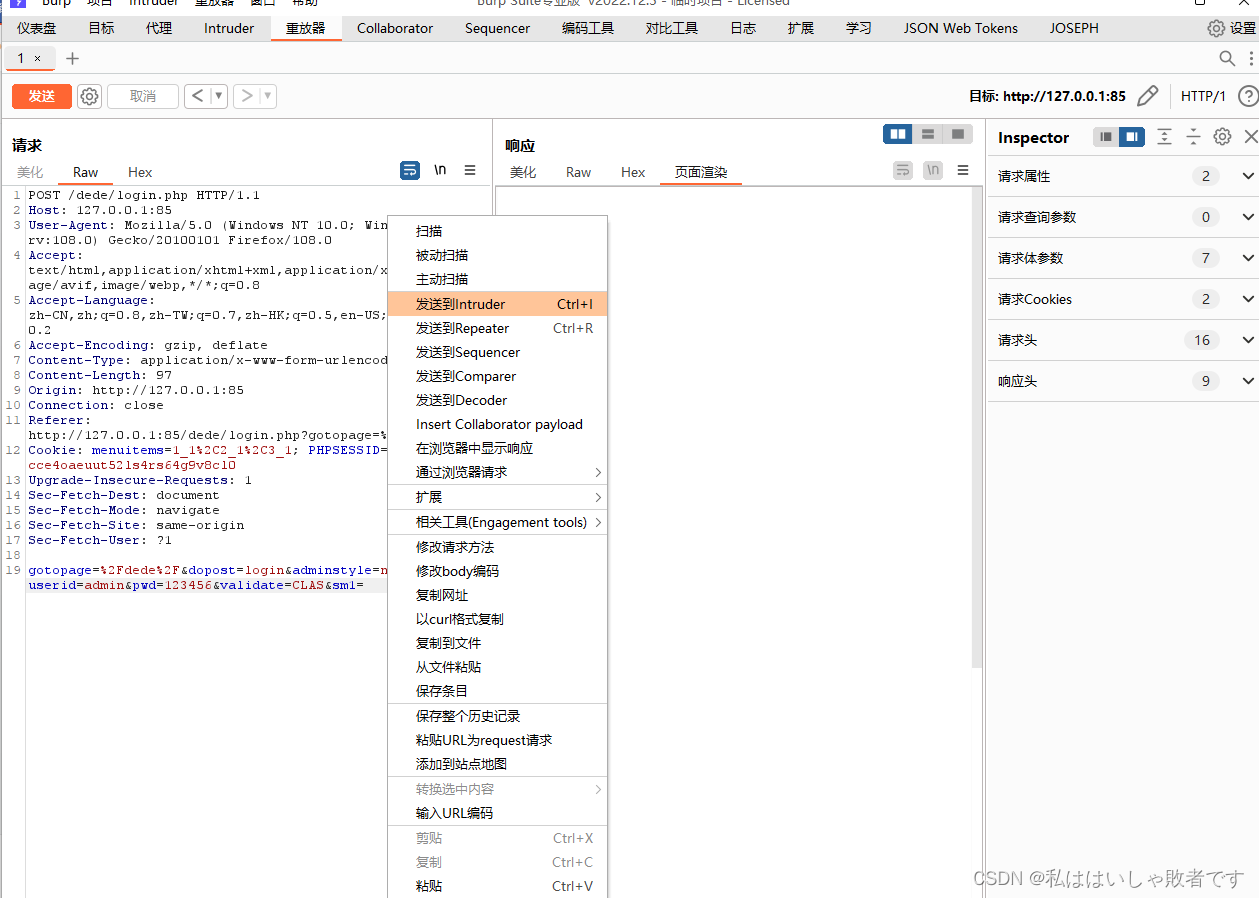Click the POST /dede/login.php request line
This screenshot has height=898, width=1259.
point(144,195)
